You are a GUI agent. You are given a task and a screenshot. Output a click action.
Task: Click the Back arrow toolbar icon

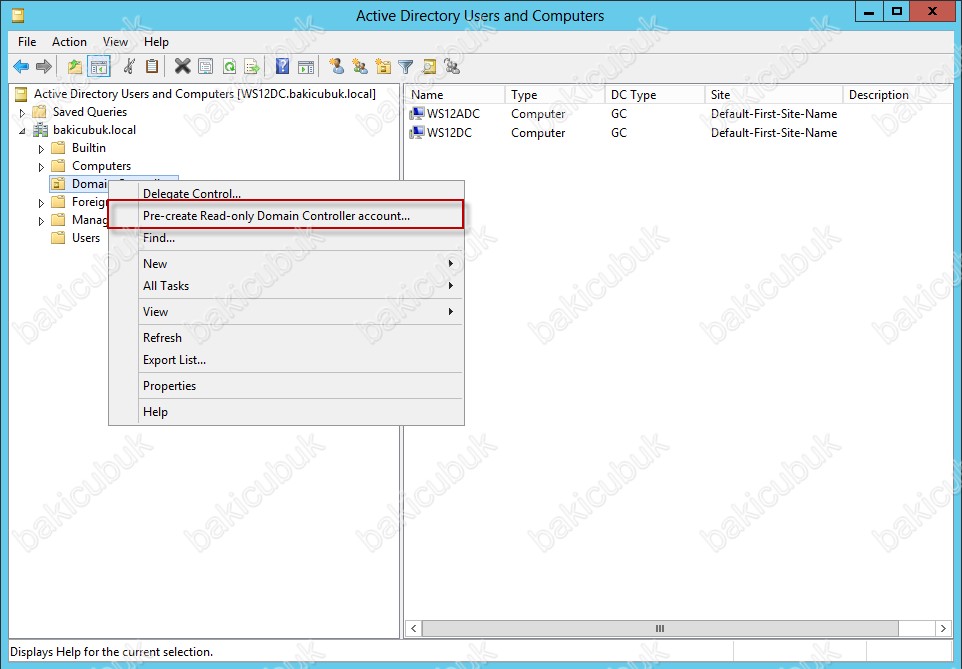click(21, 66)
